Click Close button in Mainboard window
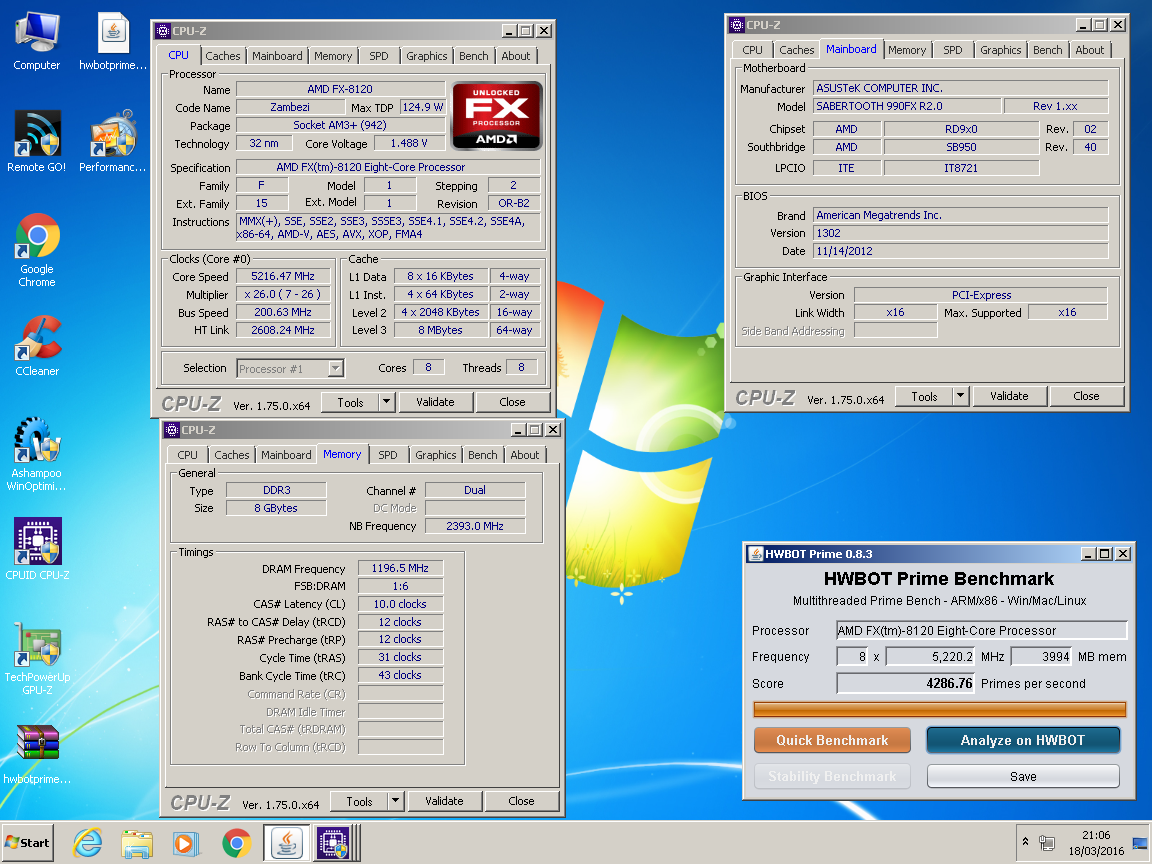Image resolution: width=1152 pixels, height=864 pixels. tap(1086, 397)
